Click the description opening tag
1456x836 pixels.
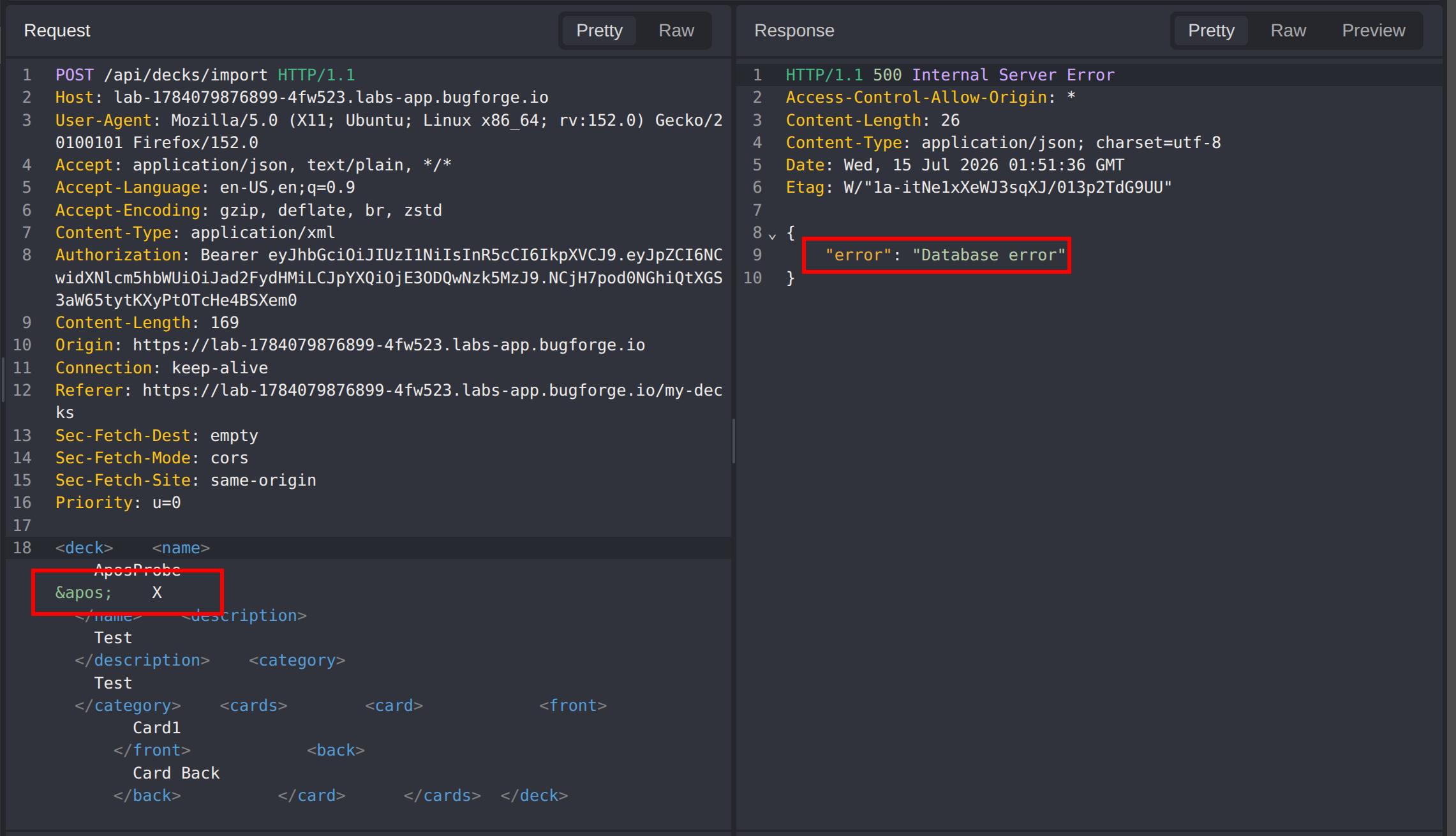tap(244, 615)
